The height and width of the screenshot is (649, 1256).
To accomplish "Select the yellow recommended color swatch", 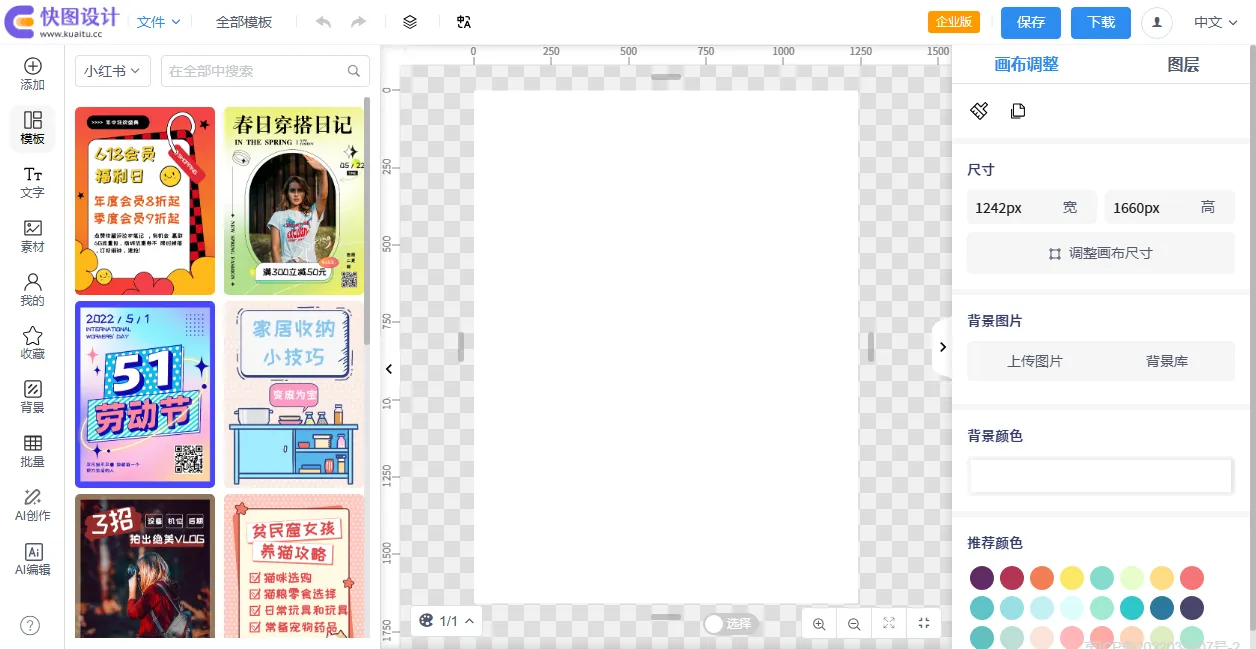I will pyautogui.click(x=1071, y=578).
